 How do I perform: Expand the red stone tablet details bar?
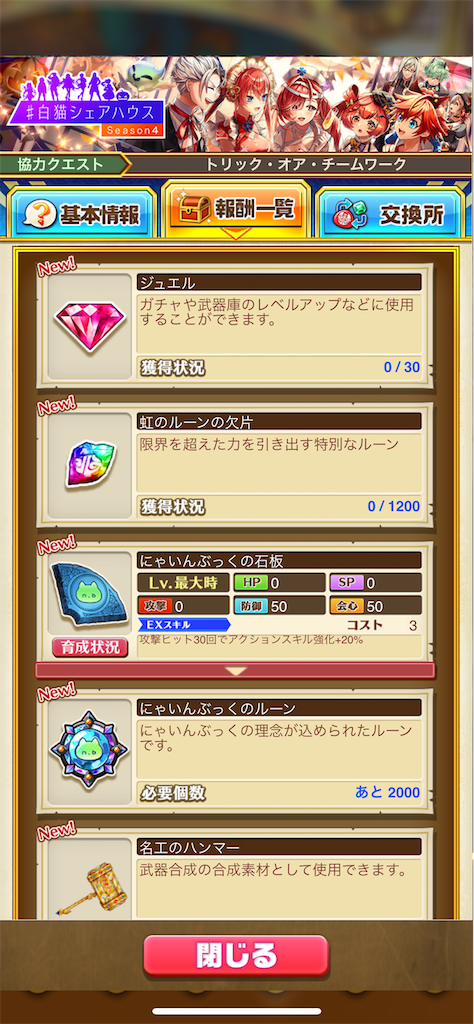click(235, 671)
